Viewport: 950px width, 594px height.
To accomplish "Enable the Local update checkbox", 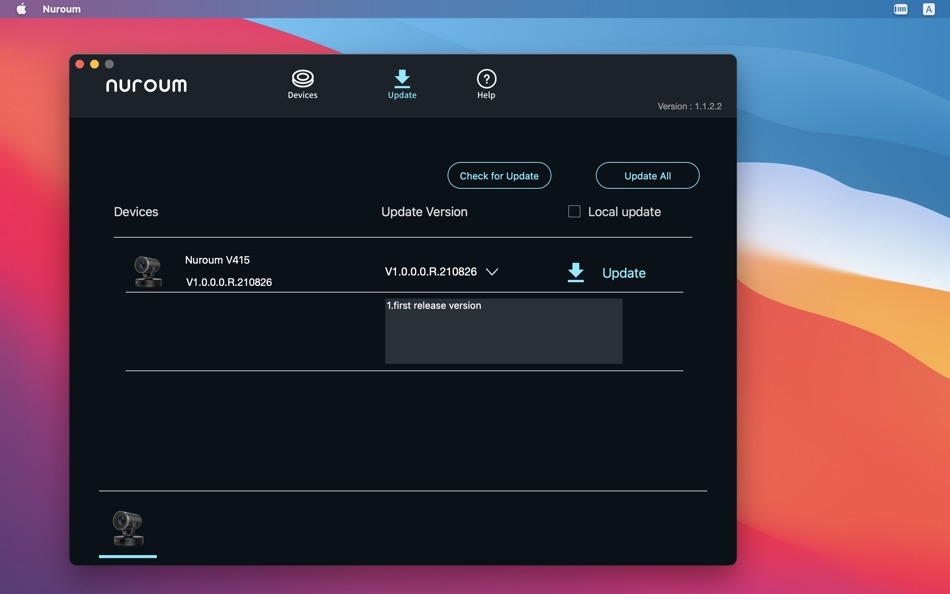I will [x=573, y=211].
